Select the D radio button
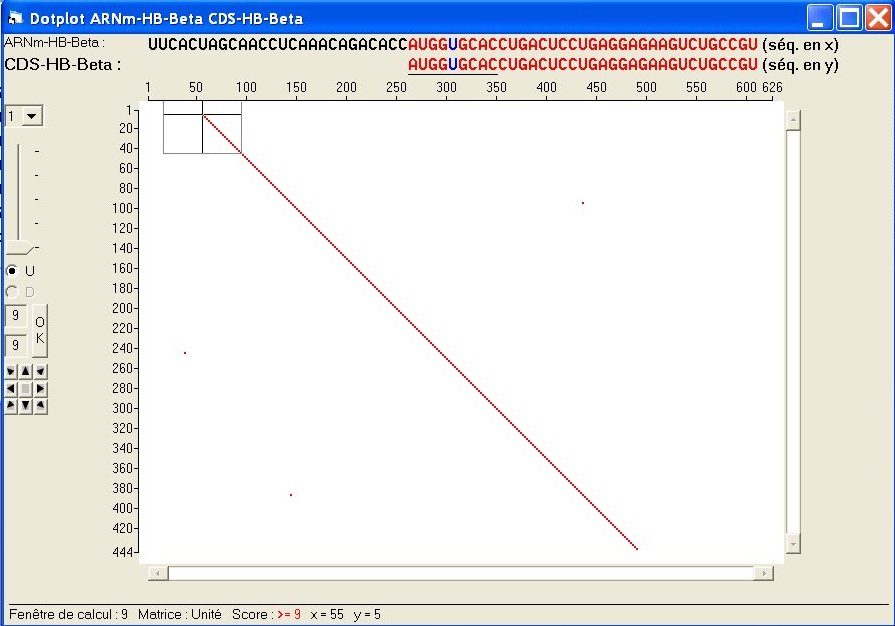This screenshot has height=626, width=895. click(10, 291)
